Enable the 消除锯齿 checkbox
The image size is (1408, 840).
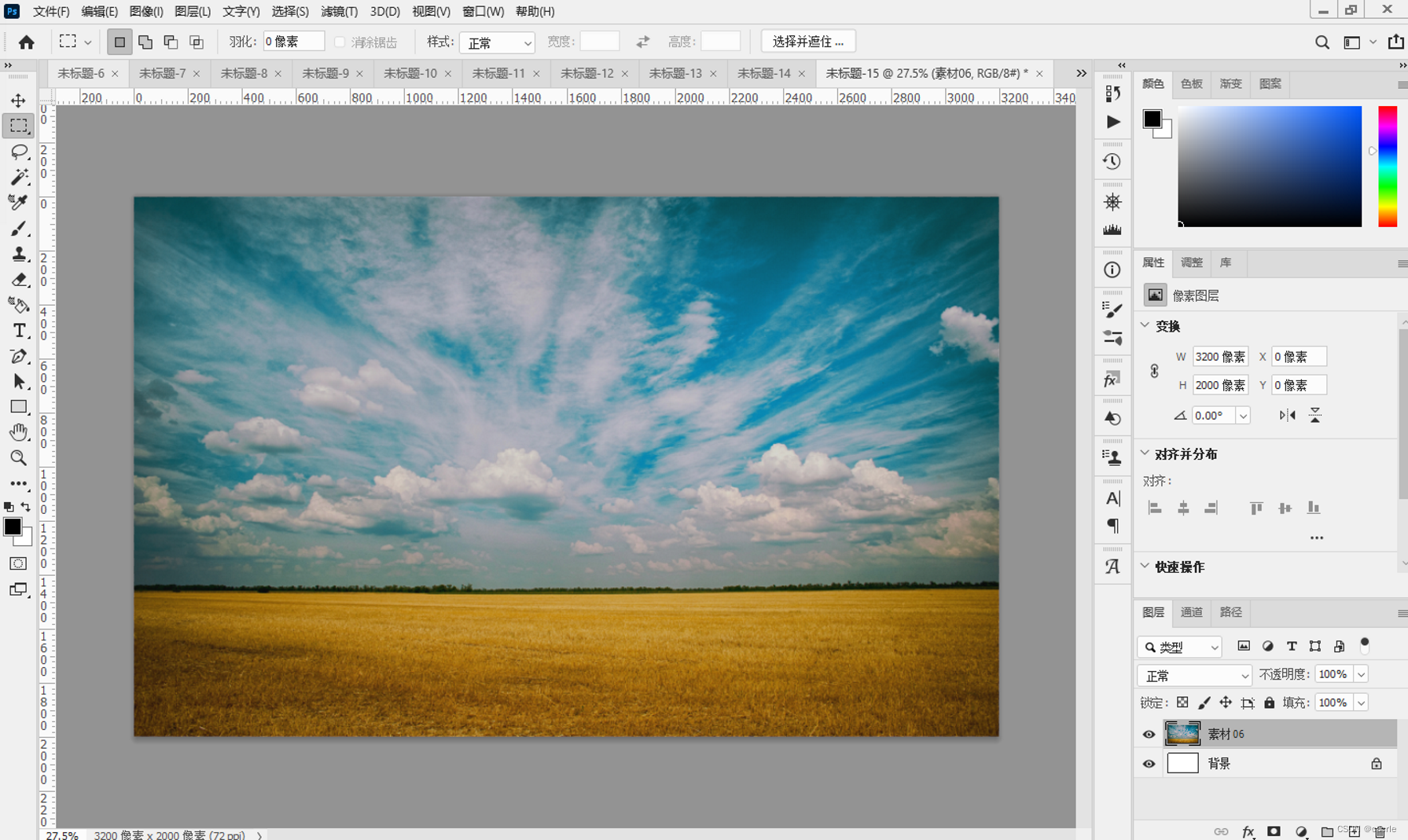click(x=340, y=42)
